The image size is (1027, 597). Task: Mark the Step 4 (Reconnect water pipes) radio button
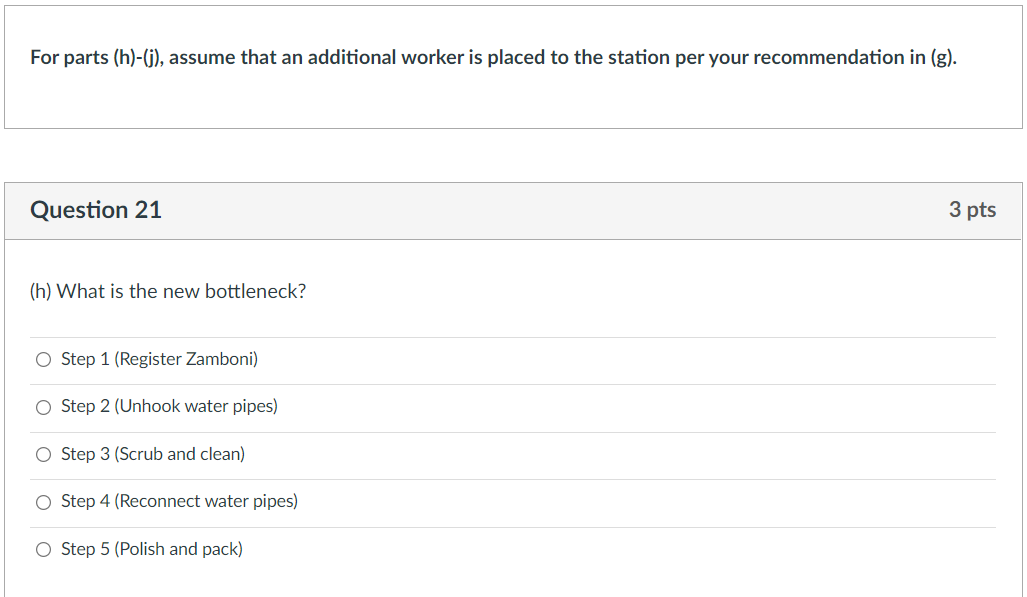click(43, 502)
